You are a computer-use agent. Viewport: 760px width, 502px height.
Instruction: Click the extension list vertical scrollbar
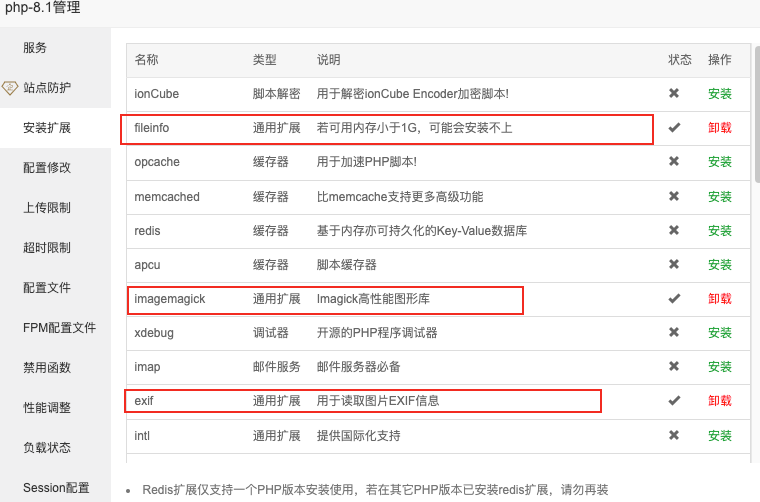coord(757,114)
